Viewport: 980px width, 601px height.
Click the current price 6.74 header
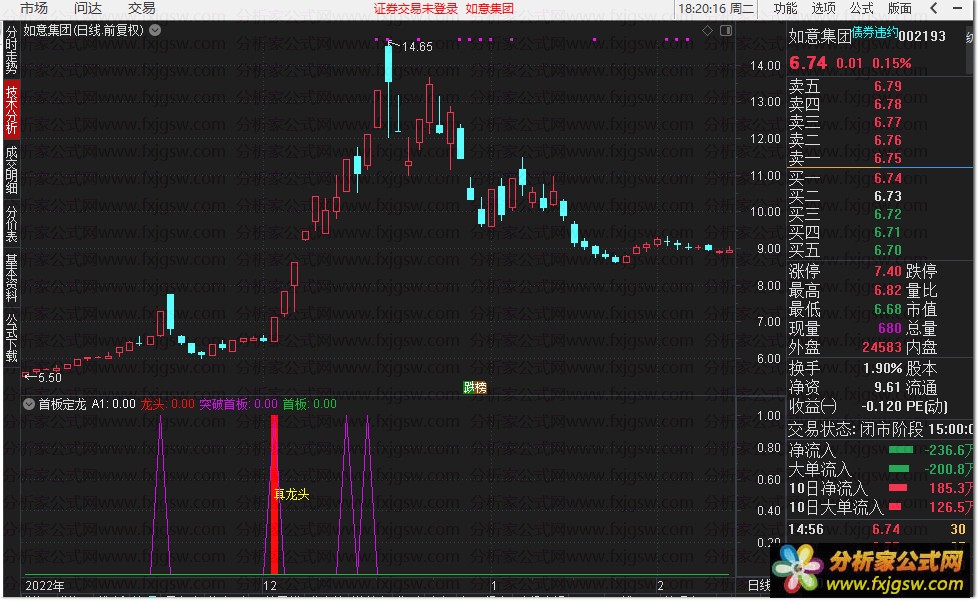coord(808,63)
